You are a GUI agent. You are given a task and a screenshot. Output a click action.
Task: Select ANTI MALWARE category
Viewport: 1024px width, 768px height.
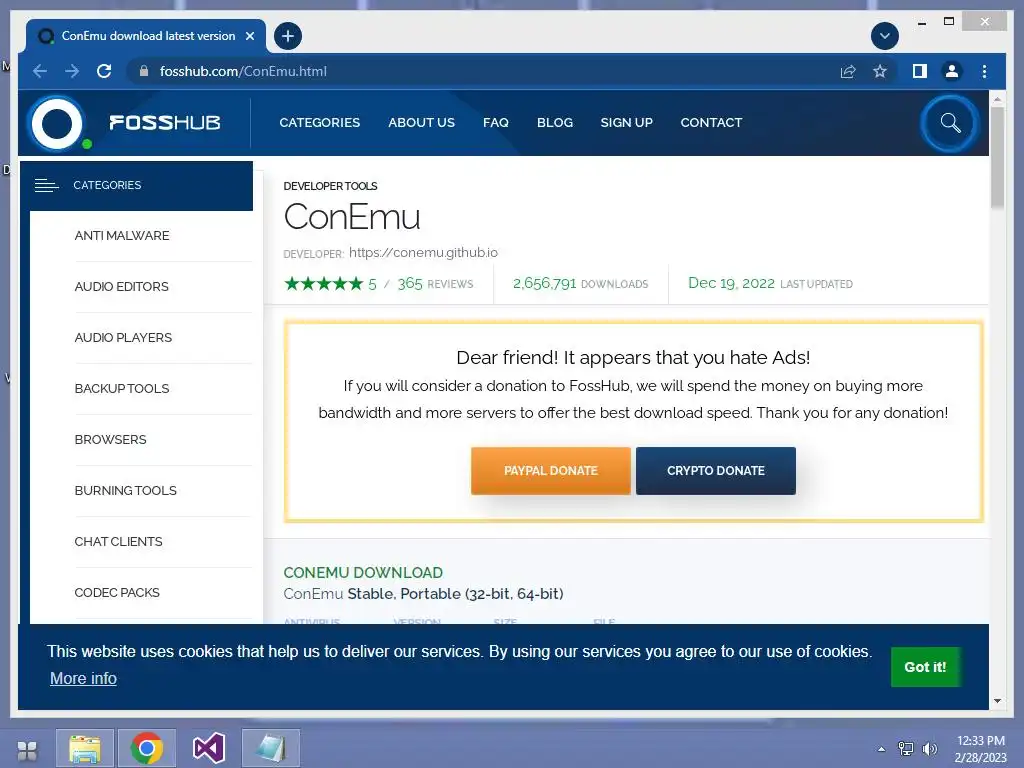click(121, 236)
